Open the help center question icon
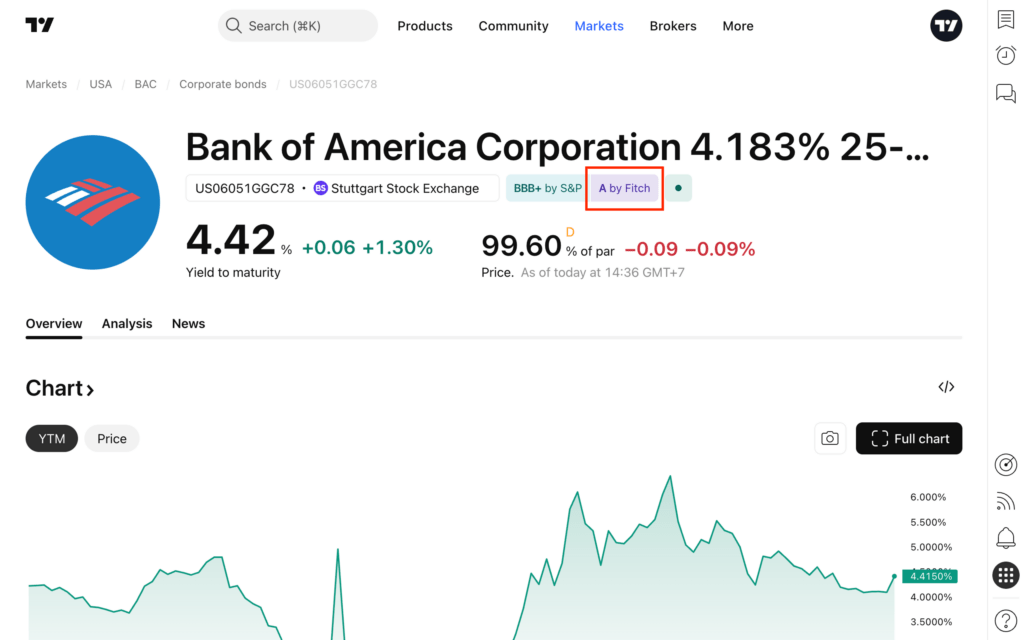The width and height of the screenshot is (1024, 640). pyautogui.click(x=1006, y=620)
